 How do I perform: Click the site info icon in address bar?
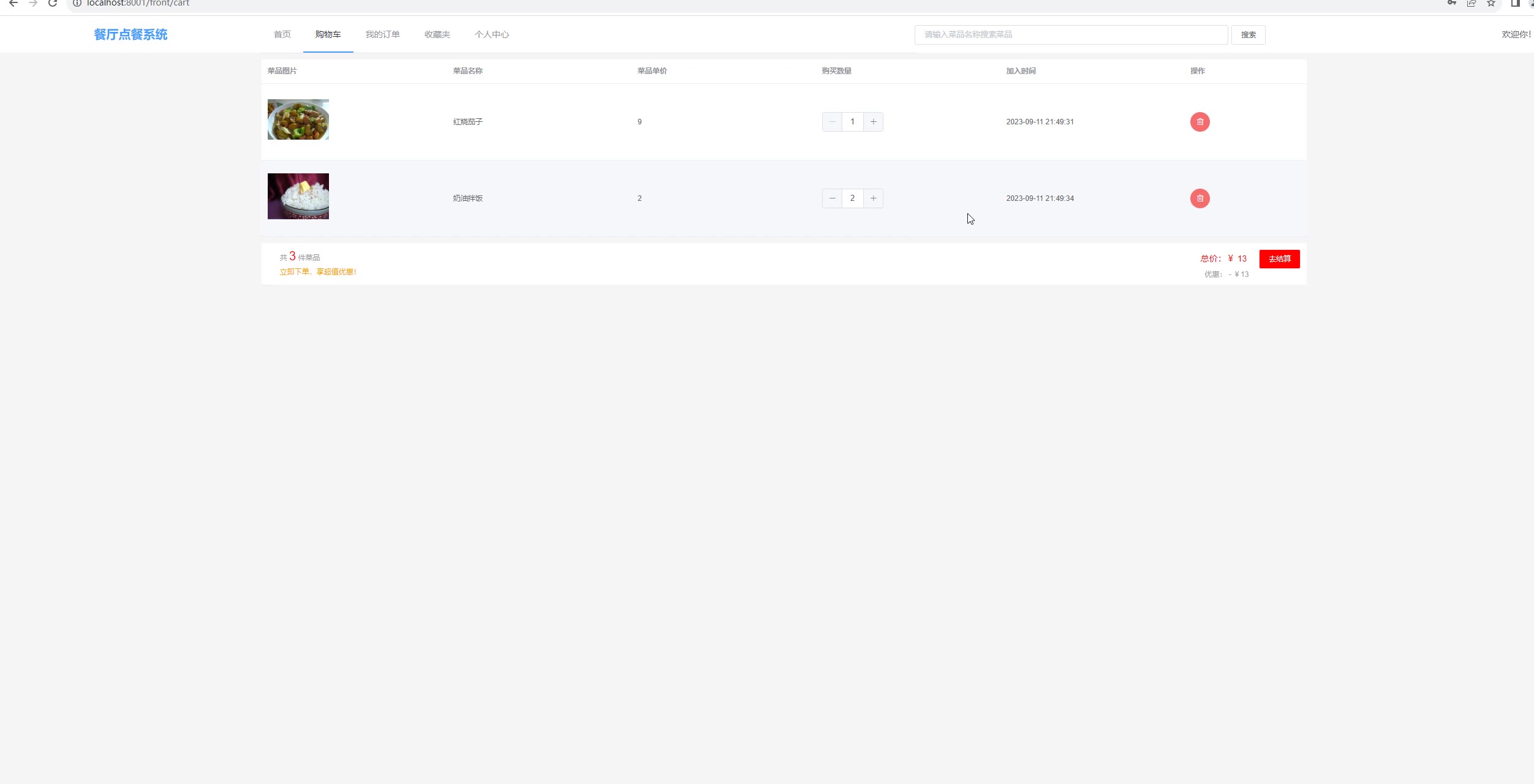77,4
